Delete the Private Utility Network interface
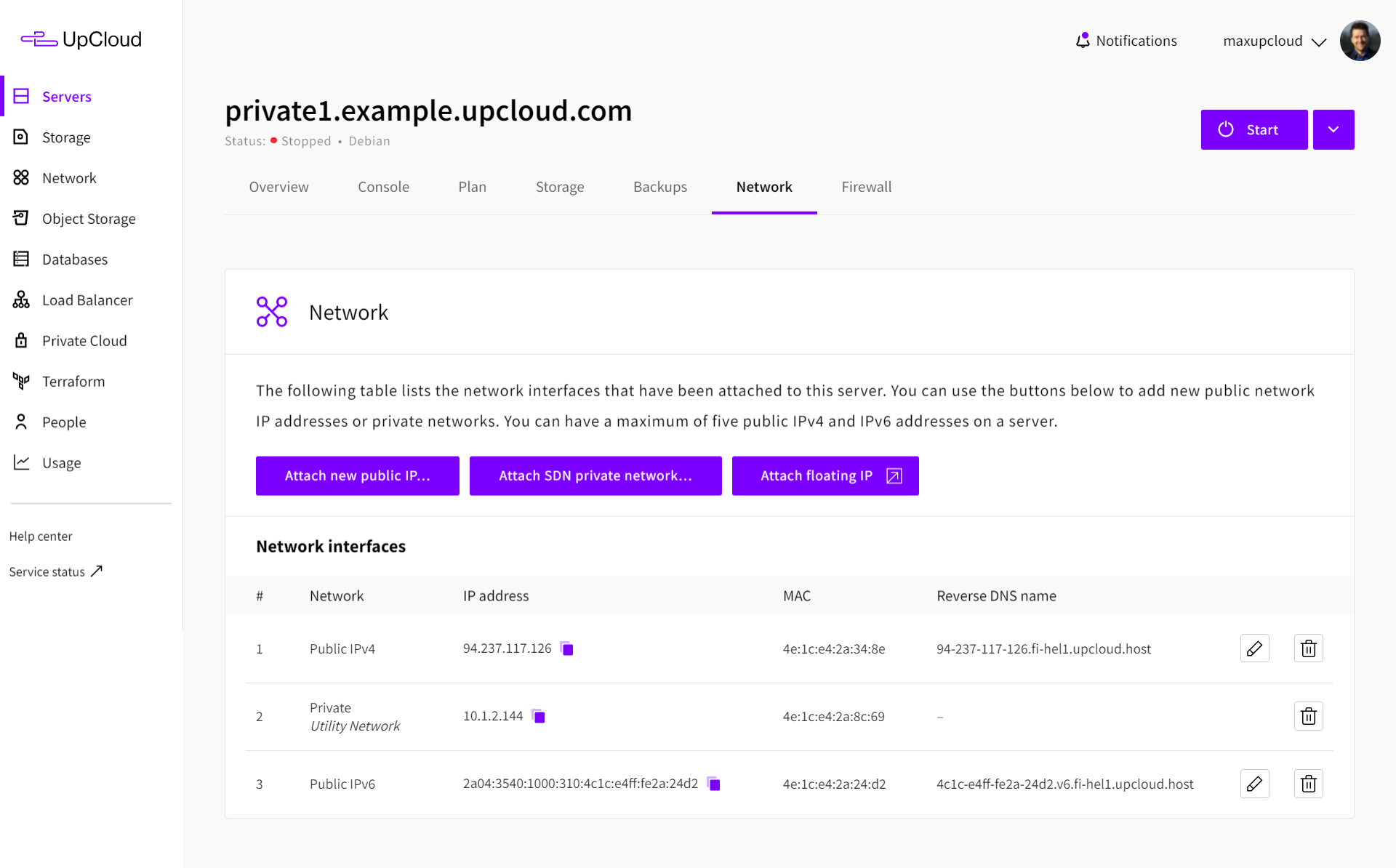1396x868 pixels. [1308, 716]
